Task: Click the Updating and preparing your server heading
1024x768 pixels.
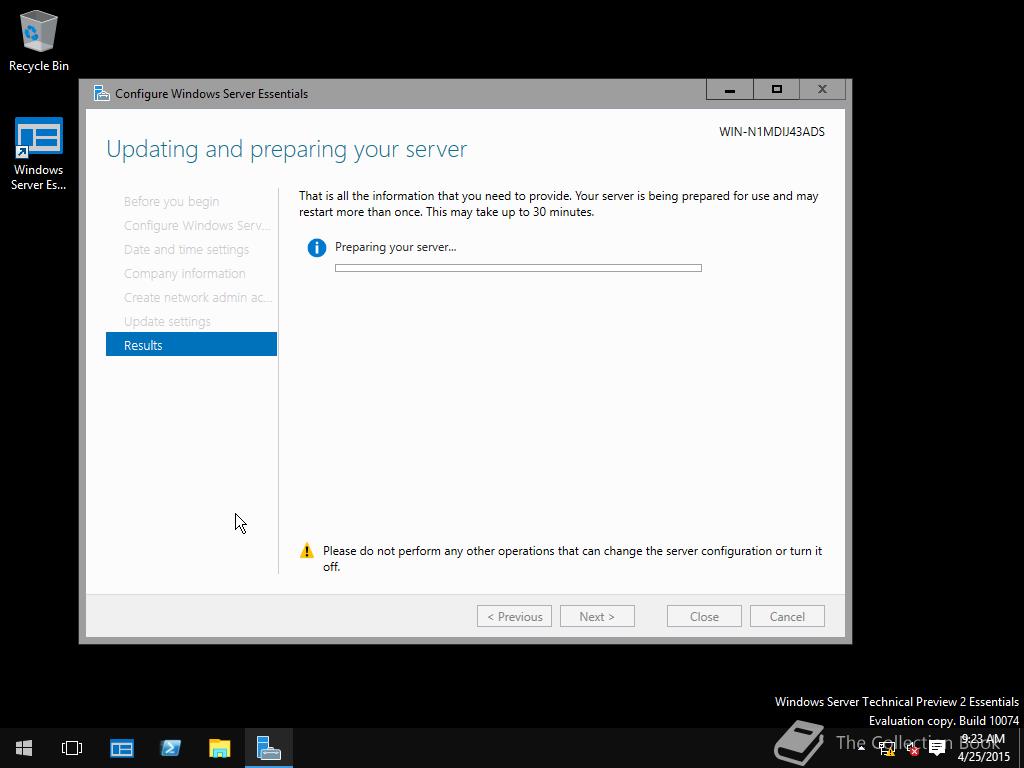Action: [x=287, y=149]
